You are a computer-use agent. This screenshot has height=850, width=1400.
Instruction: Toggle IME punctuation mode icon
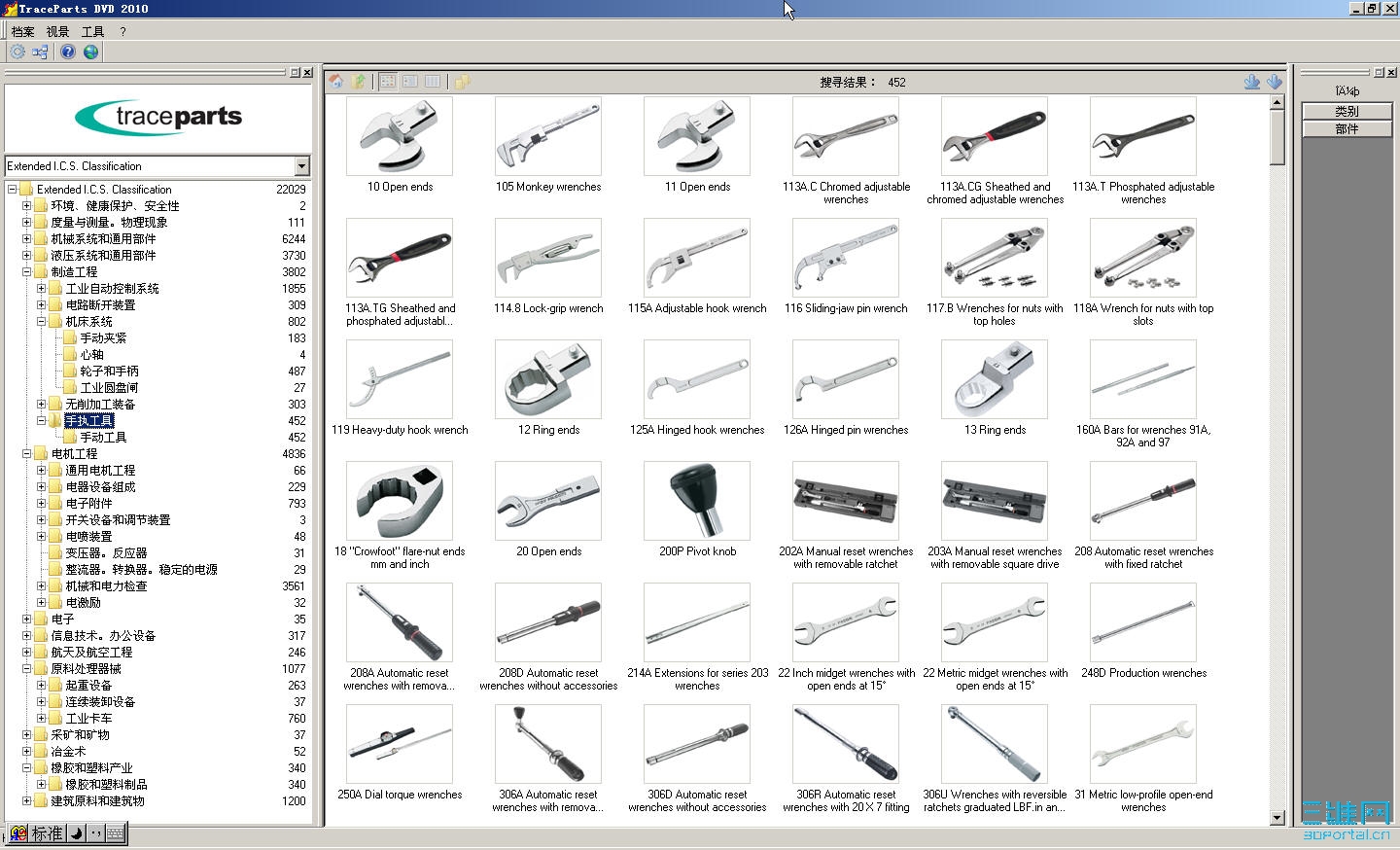[x=95, y=833]
